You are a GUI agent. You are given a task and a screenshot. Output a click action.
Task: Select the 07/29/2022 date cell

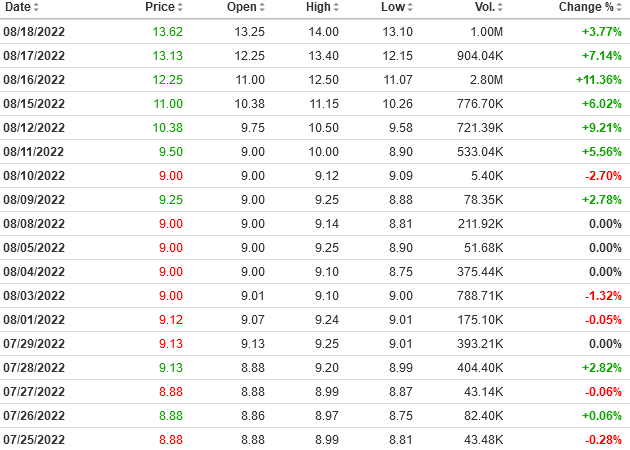(x=34, y=343)
